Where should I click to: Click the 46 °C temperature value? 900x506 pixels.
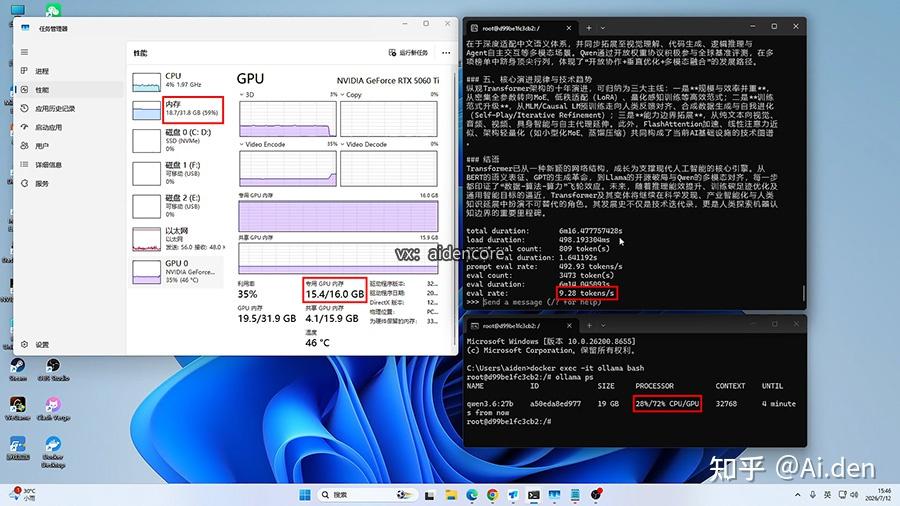[317, 343]
